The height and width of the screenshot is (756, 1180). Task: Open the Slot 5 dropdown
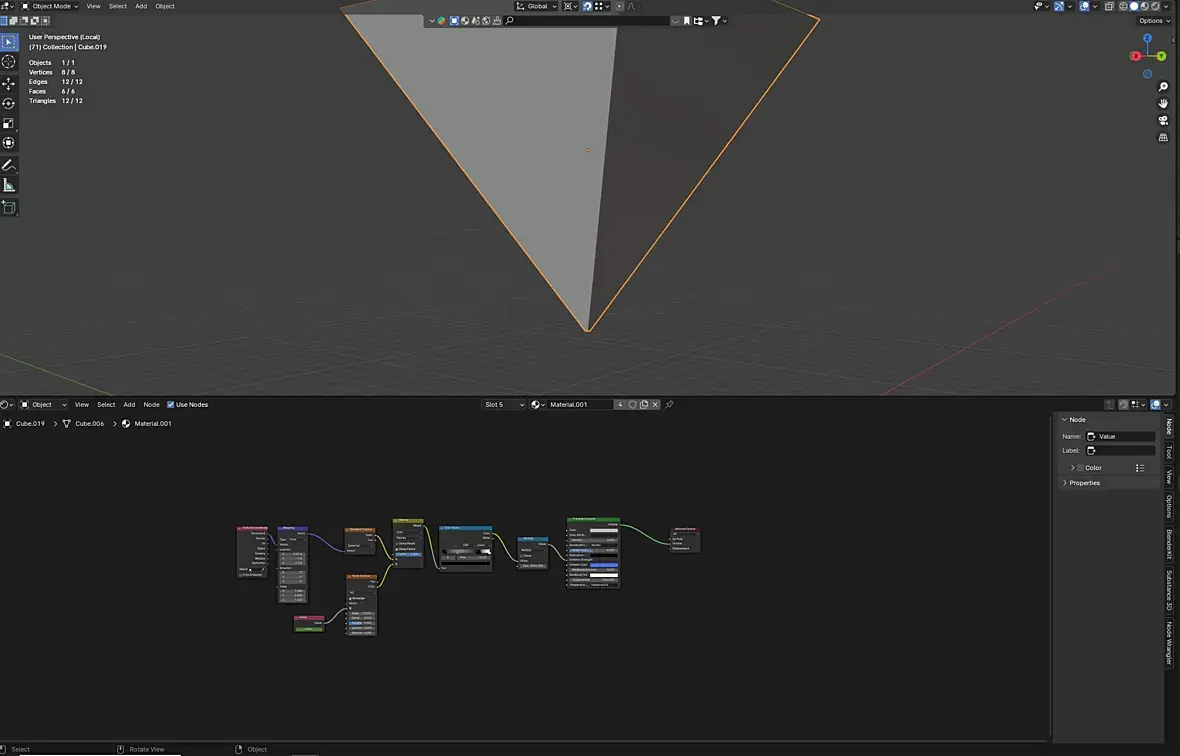pos(503,405)
